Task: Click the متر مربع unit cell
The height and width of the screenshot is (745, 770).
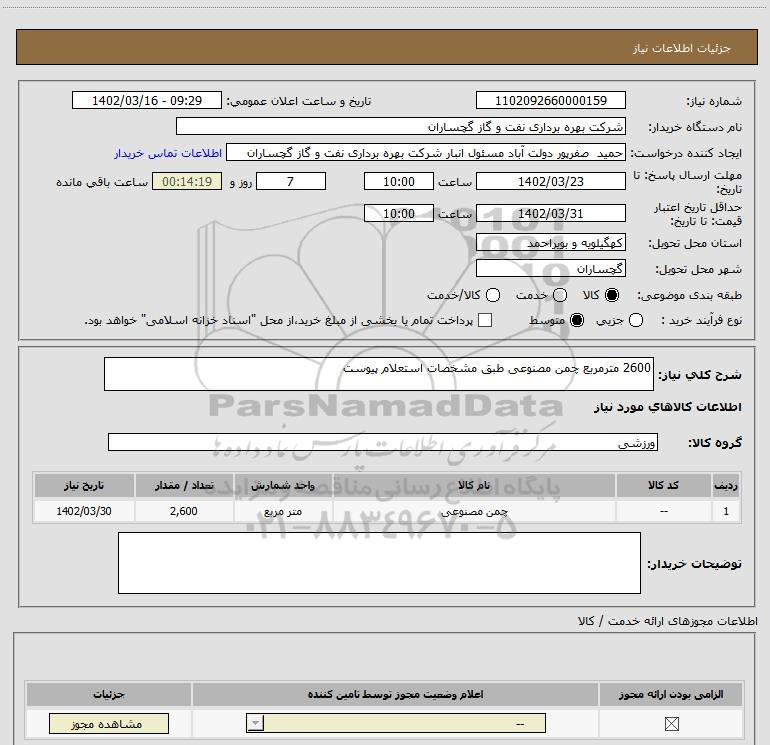Action: 283,511
